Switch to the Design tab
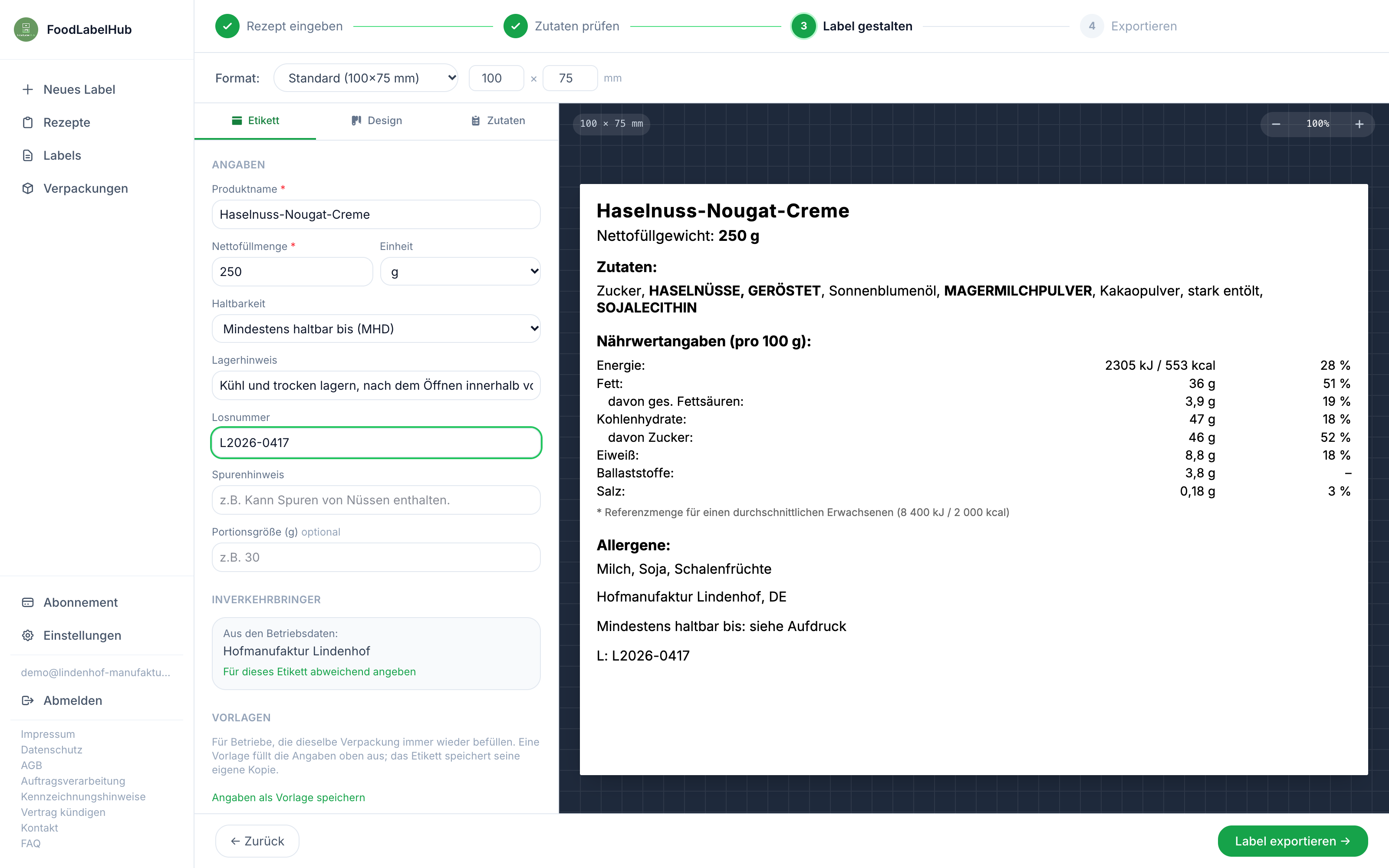The height and width of the screenshot is (868, 1389). click(376, 121)
